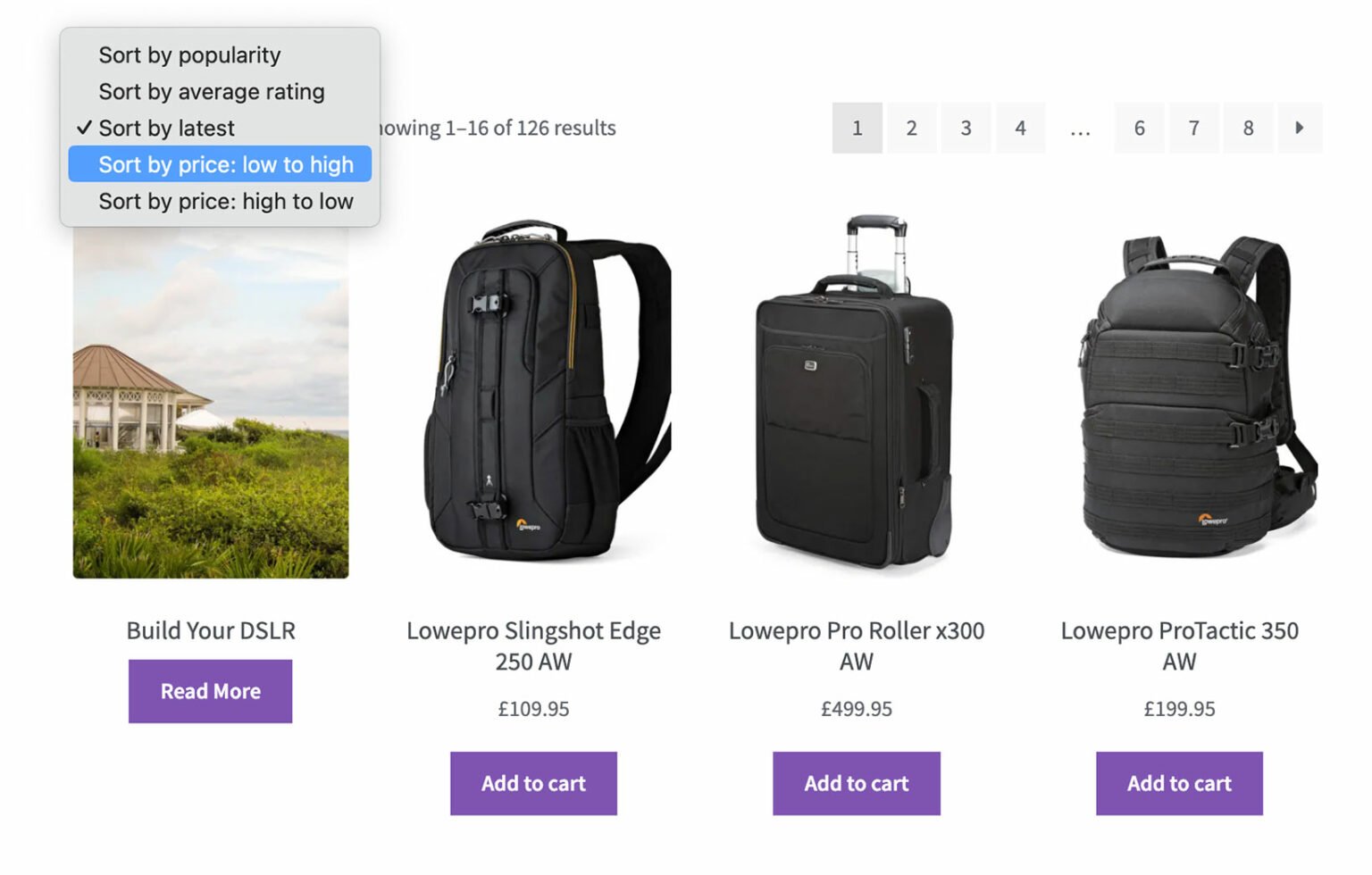This screenshot has width=1372, height=875.
Task: Click the Read More button for Build Your DSLR
Action: [x=210, y=690]
